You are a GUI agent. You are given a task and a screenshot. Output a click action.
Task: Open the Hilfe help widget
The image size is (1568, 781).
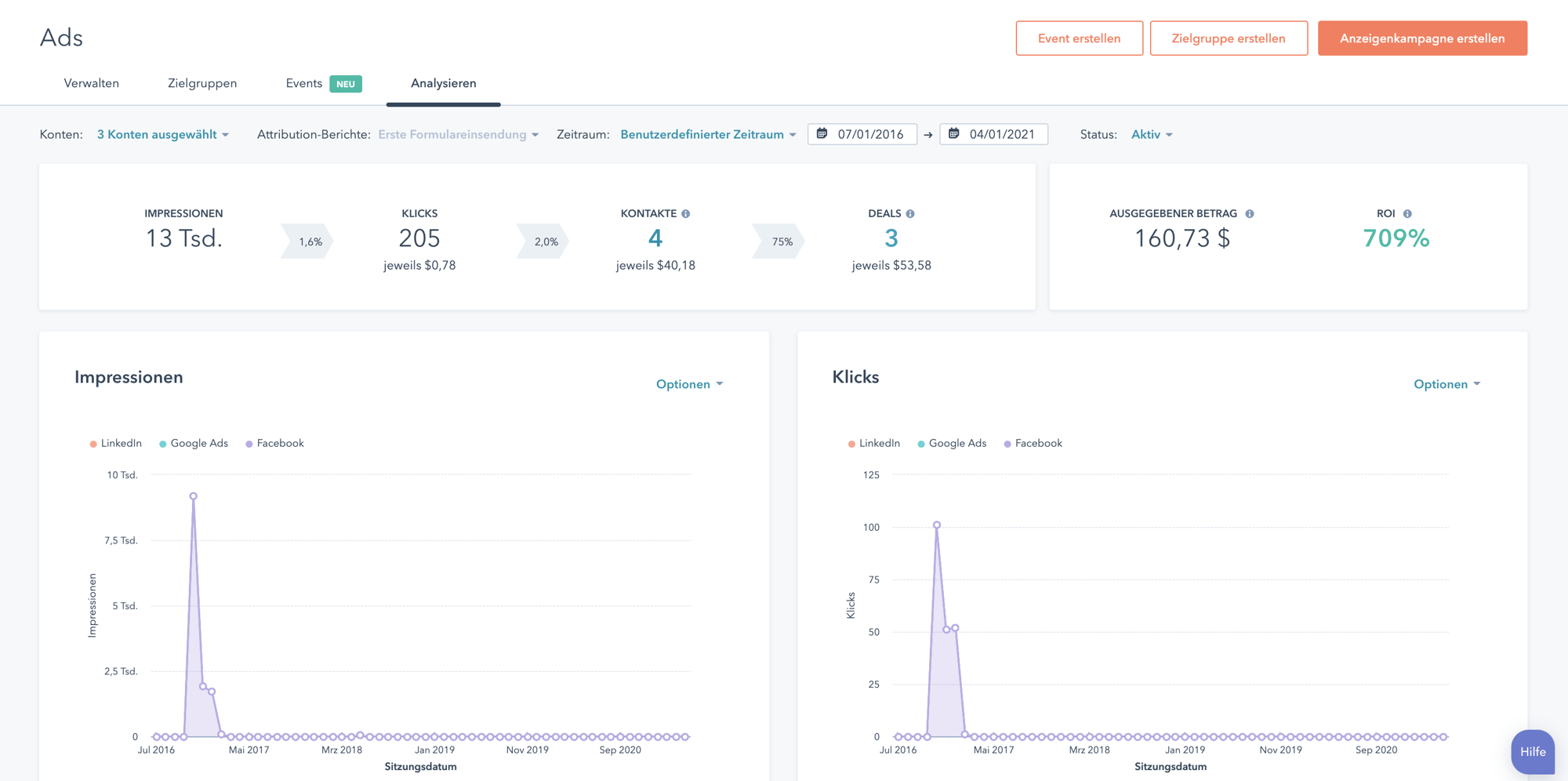click(x=1532, y=751)
